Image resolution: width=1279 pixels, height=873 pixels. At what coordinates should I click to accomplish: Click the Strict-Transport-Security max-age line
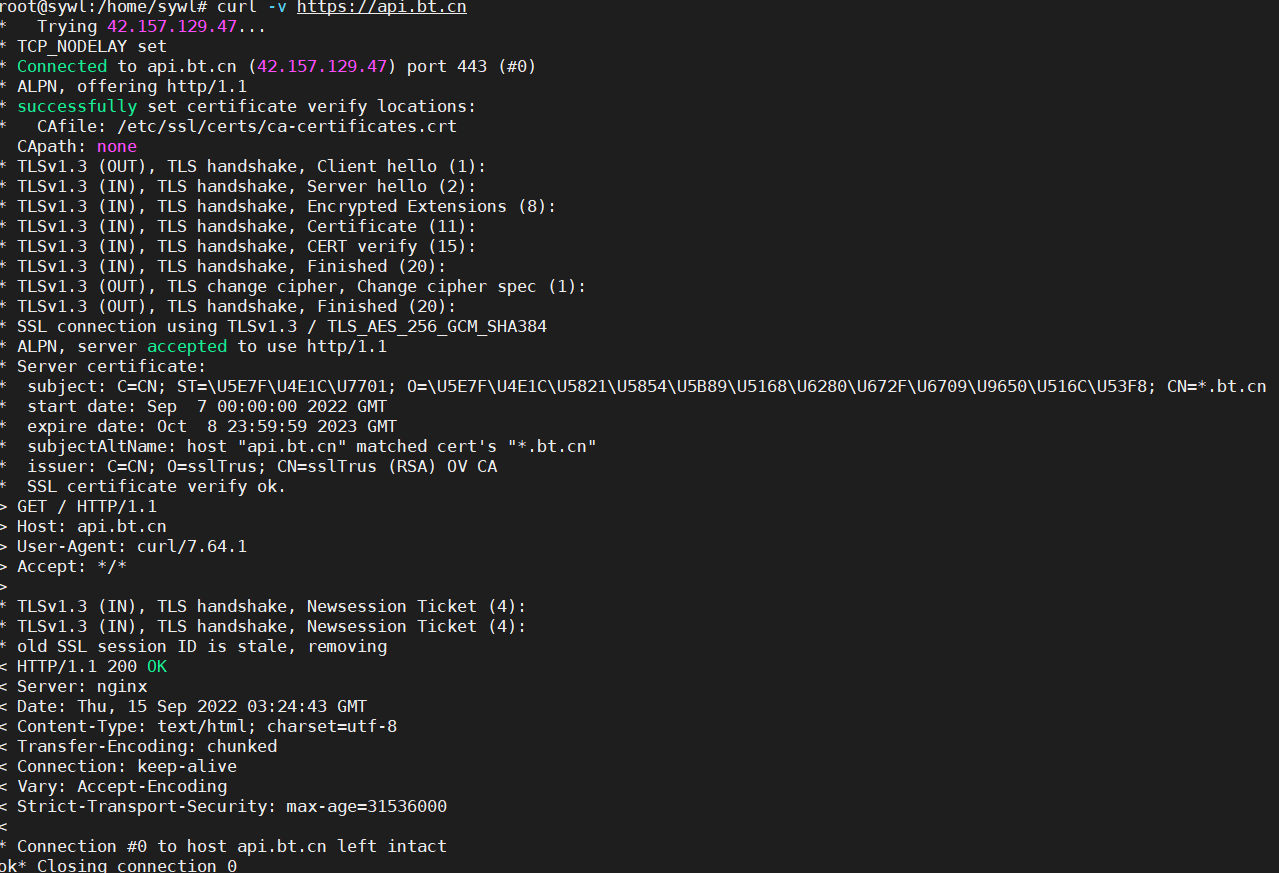[232, 806]
